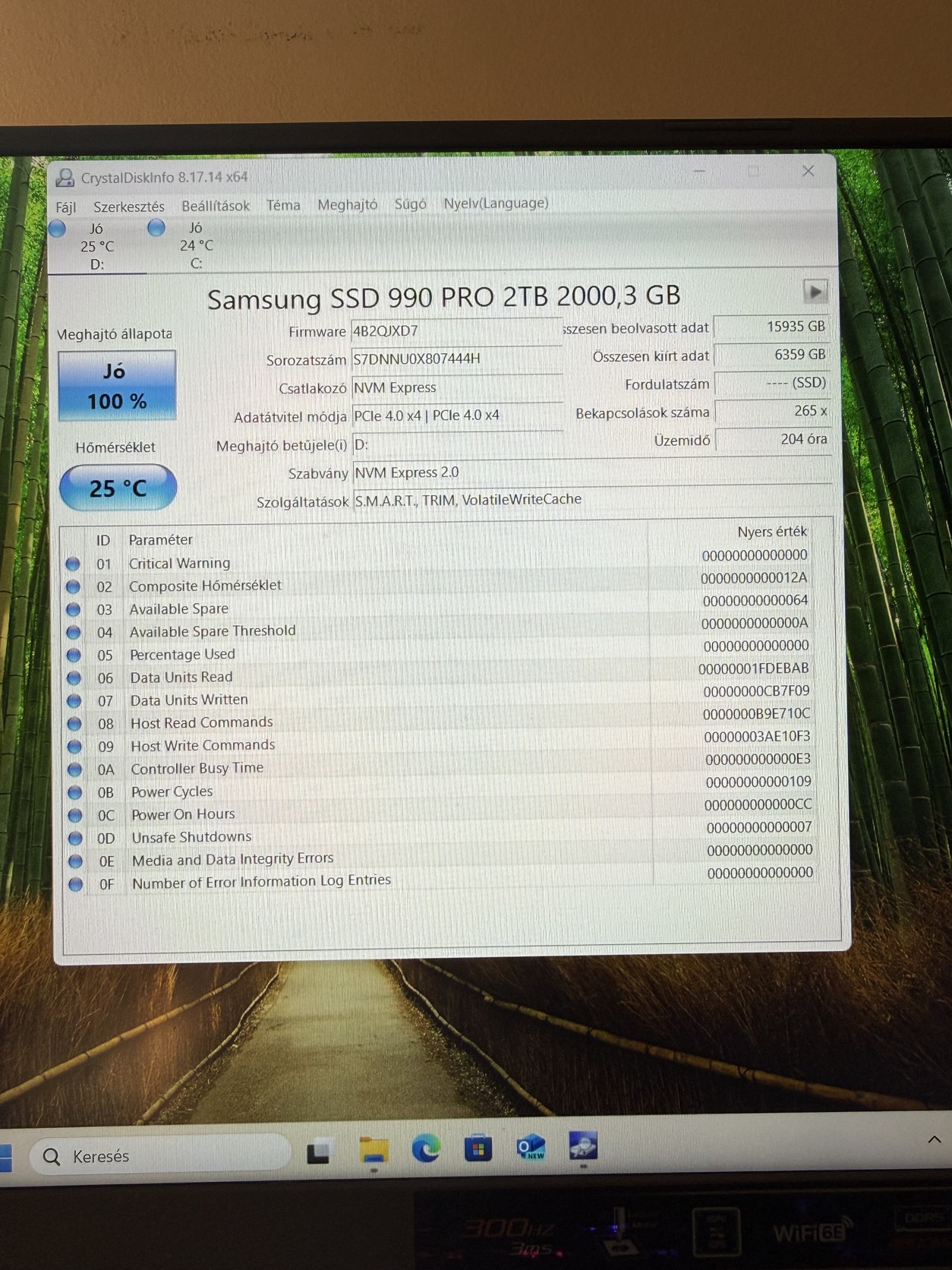Select the Percentage Used parameter text
952x1270 pixels.
182,654
